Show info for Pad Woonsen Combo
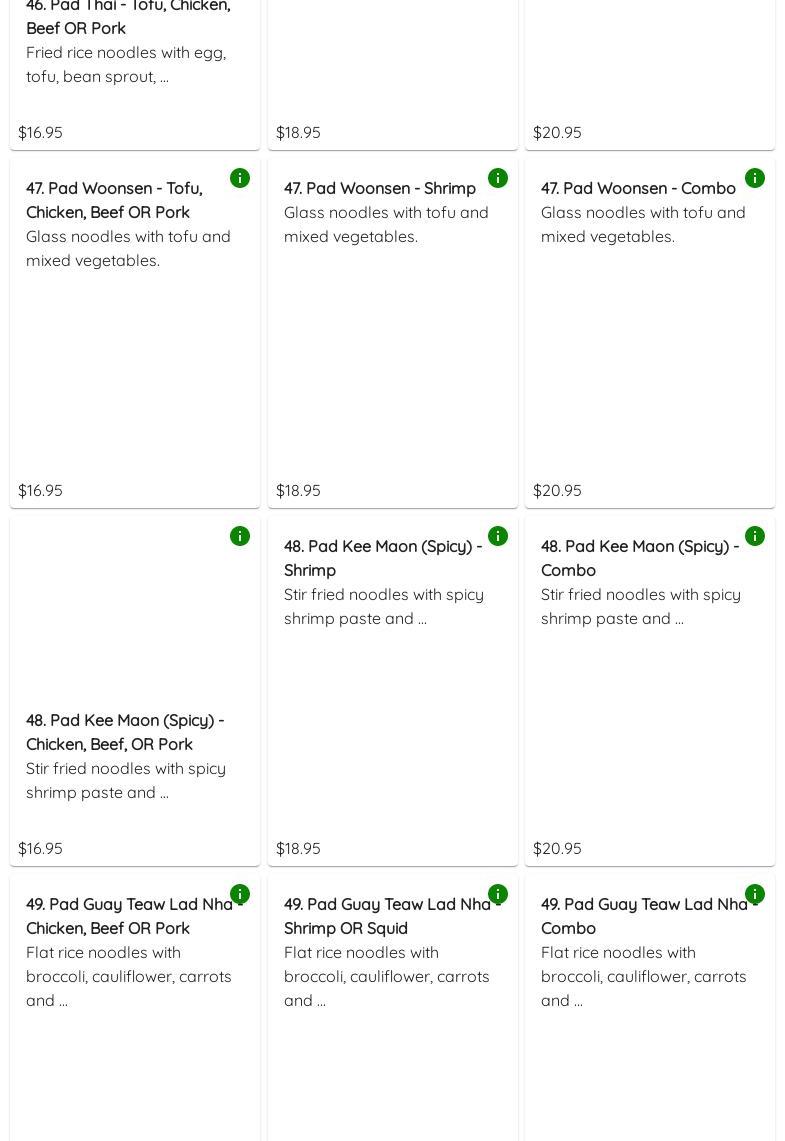Image resolution: width=785 pixels, height=1141 pixels. [755, 178]
